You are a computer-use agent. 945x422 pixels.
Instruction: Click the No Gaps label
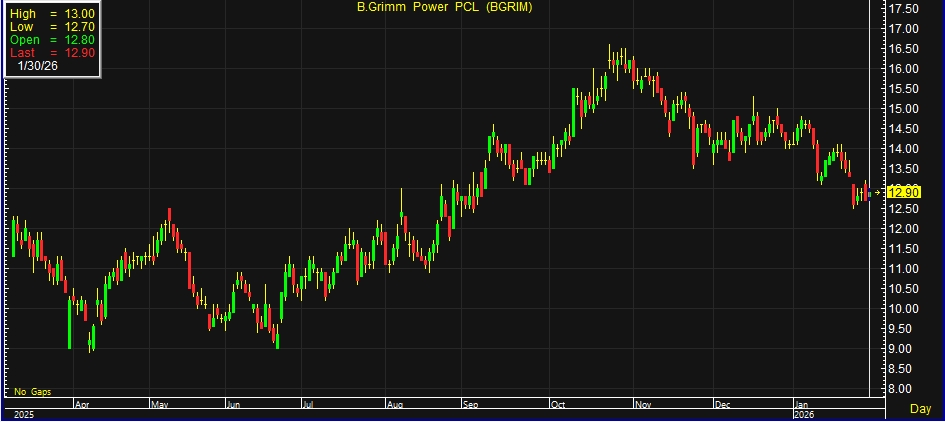coord(33,390)
